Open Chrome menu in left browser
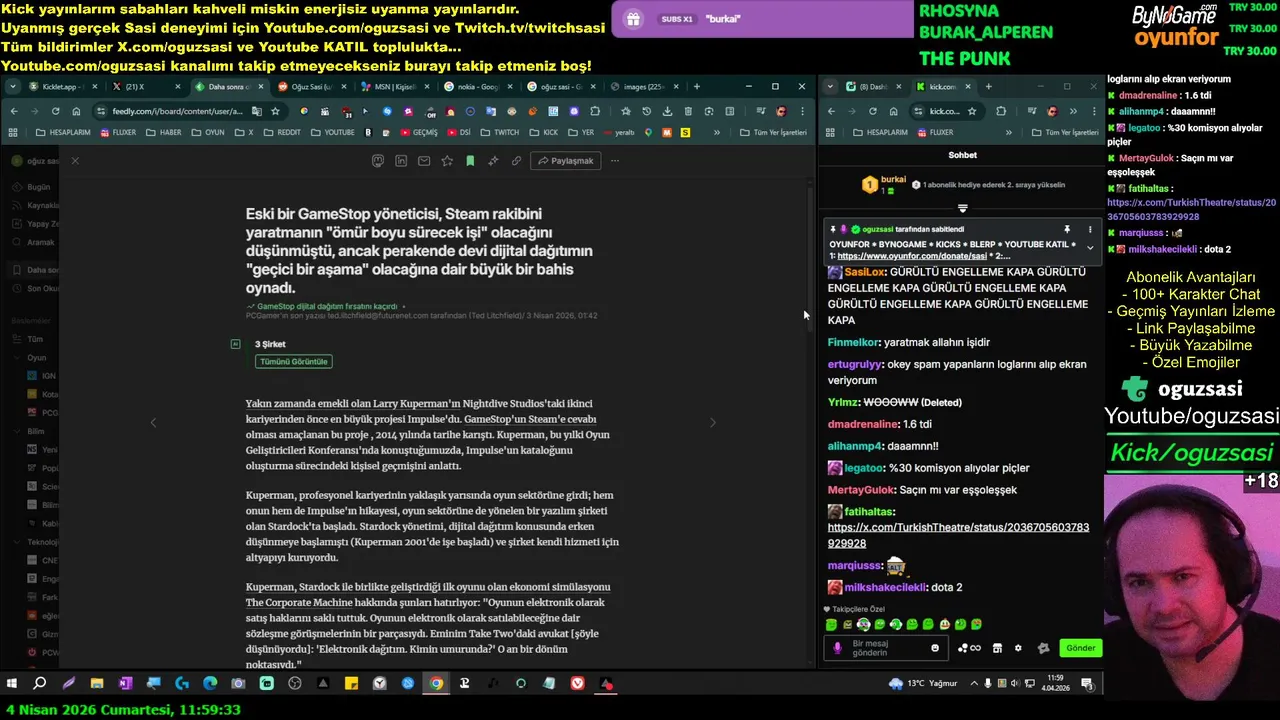Image resolution: width=1280 pixels, height=720 pixels. 802,111
